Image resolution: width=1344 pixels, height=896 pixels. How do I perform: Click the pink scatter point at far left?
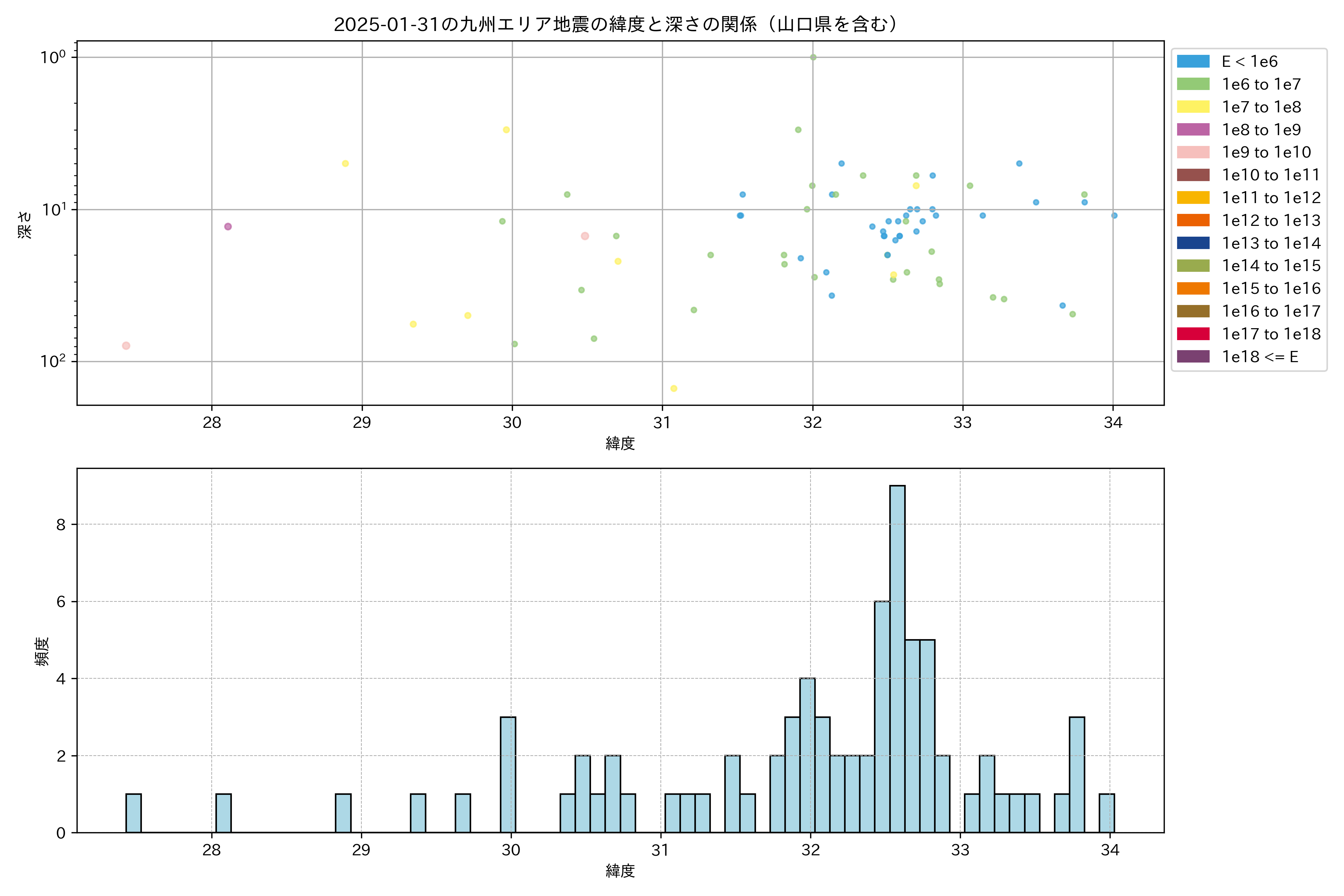coord(126,346)
